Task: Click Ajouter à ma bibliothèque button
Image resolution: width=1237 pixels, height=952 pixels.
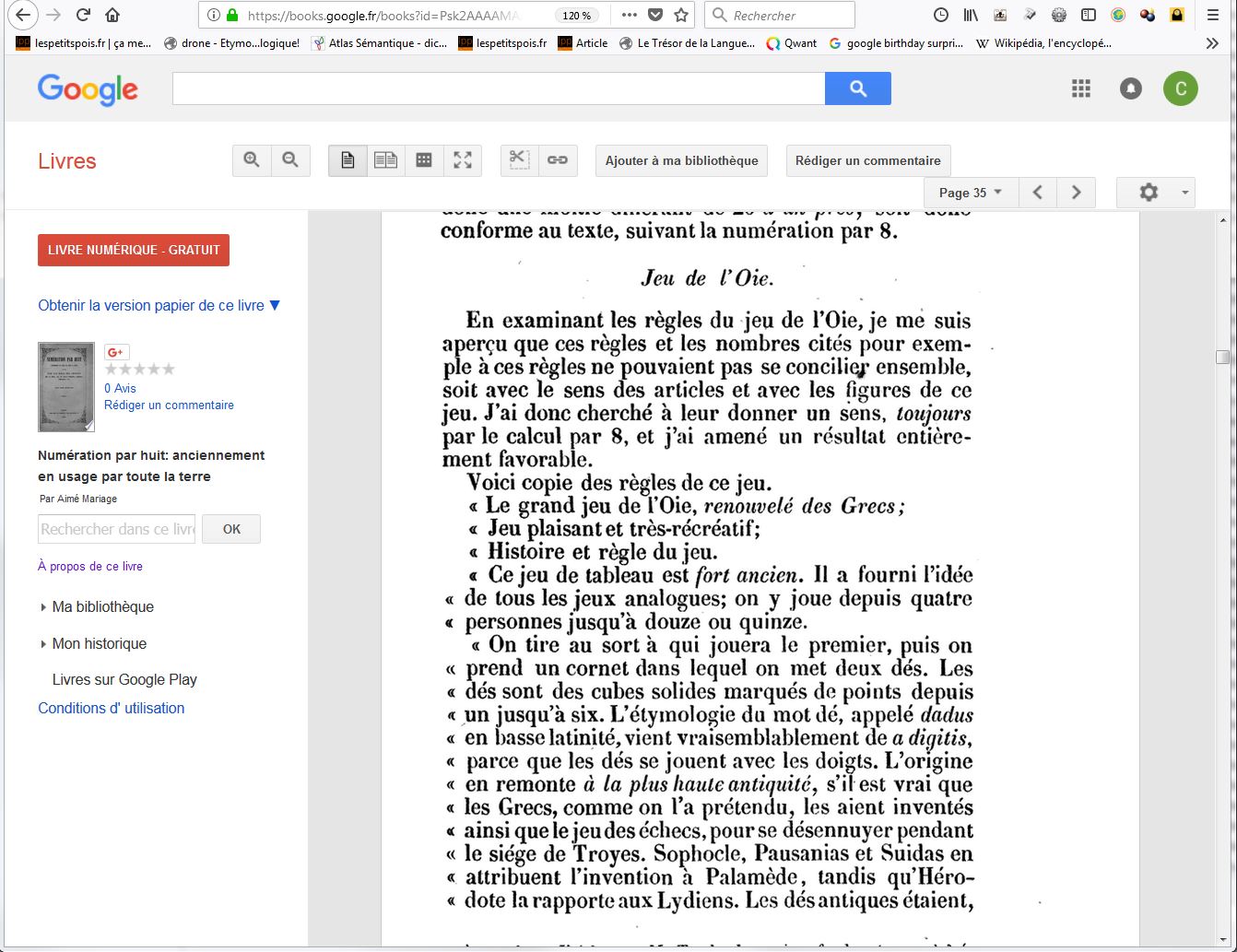Action: (x=681, y=160)
